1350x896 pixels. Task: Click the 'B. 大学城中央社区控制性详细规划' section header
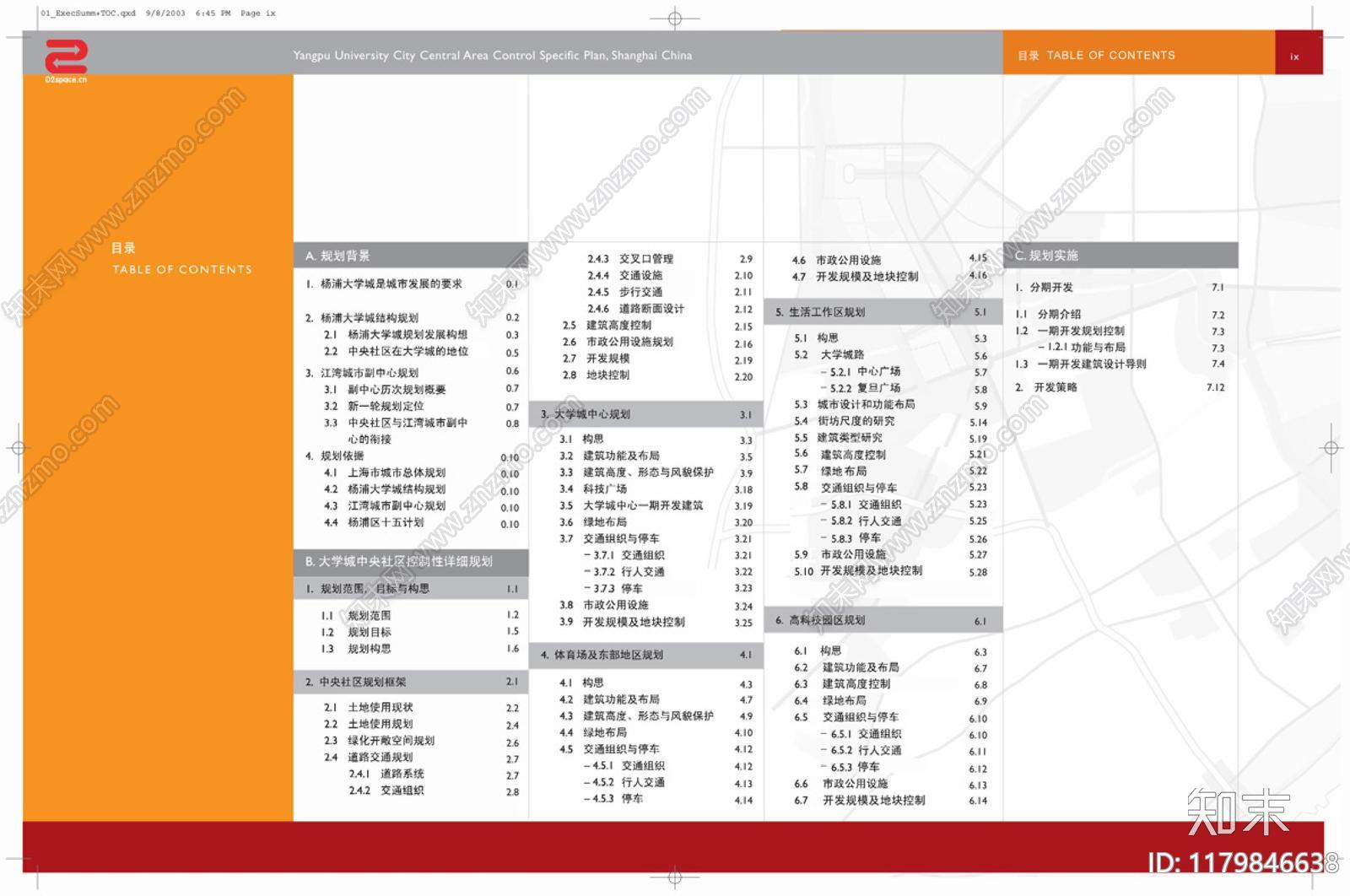click(411, 561)
